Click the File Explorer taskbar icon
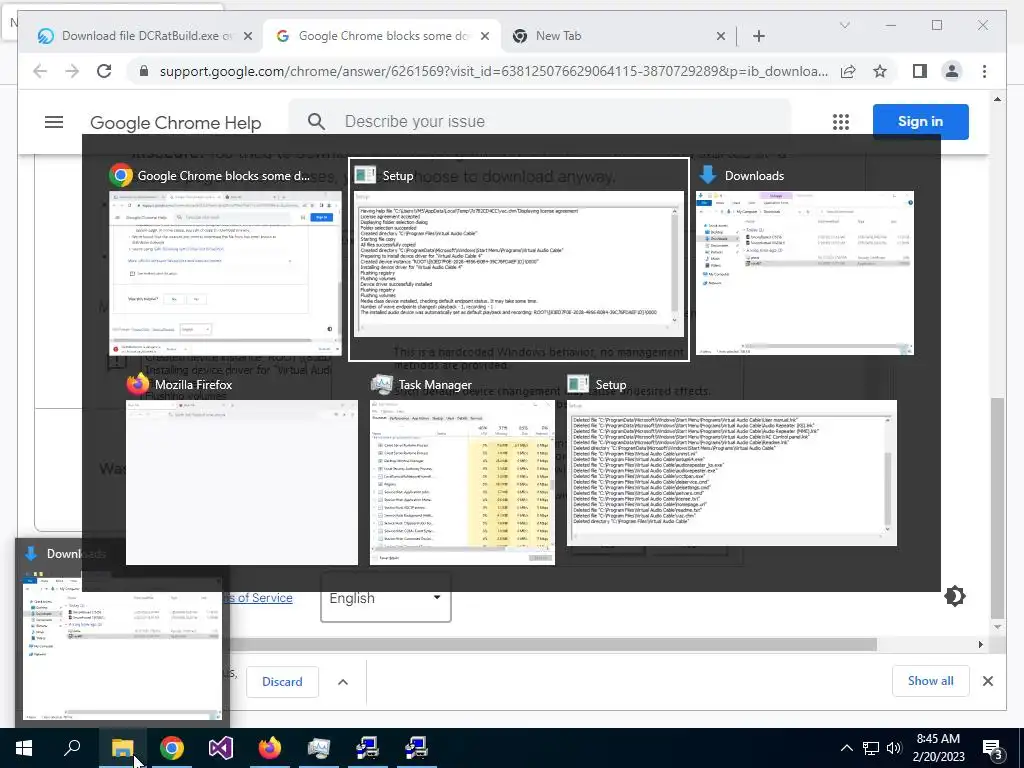The image size is (1024, 768). [122, 748]
